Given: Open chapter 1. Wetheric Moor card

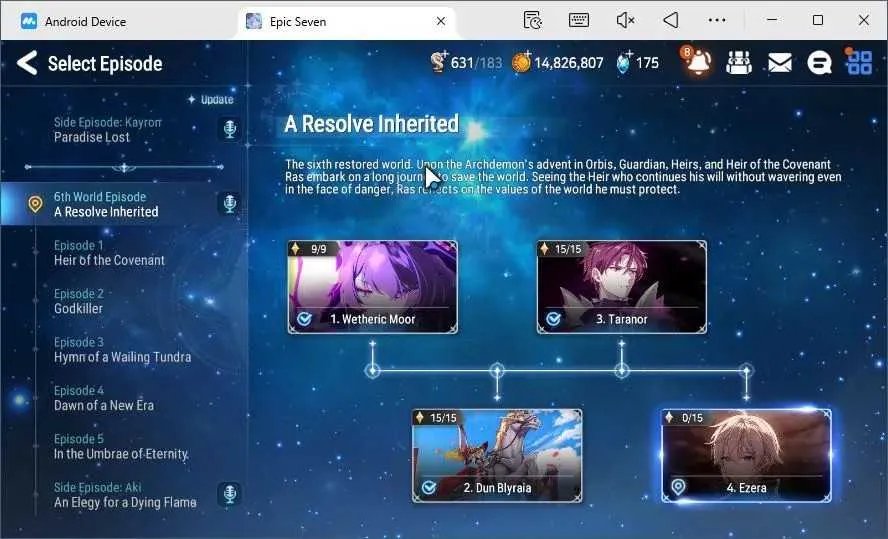Looking at the screenshot, I should 373,287.
